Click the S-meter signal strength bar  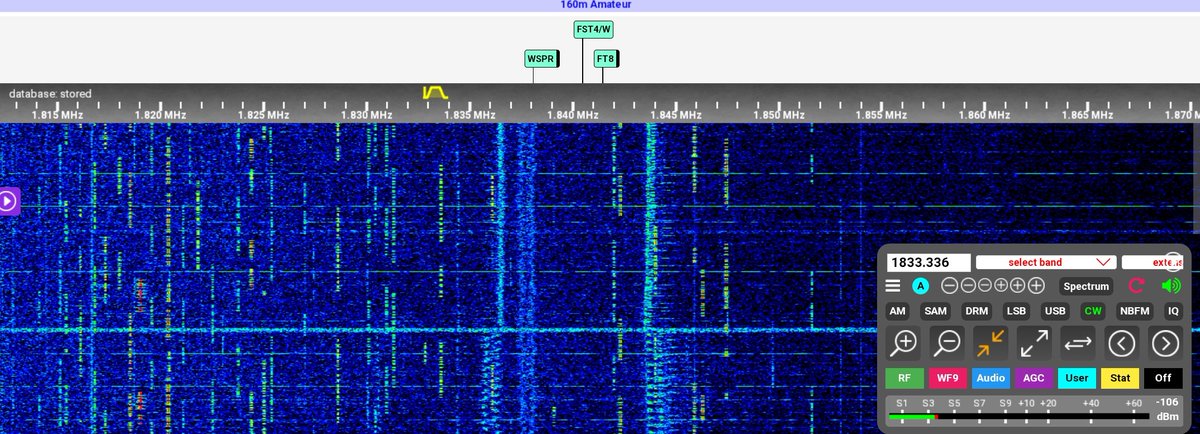[1018, 416]
